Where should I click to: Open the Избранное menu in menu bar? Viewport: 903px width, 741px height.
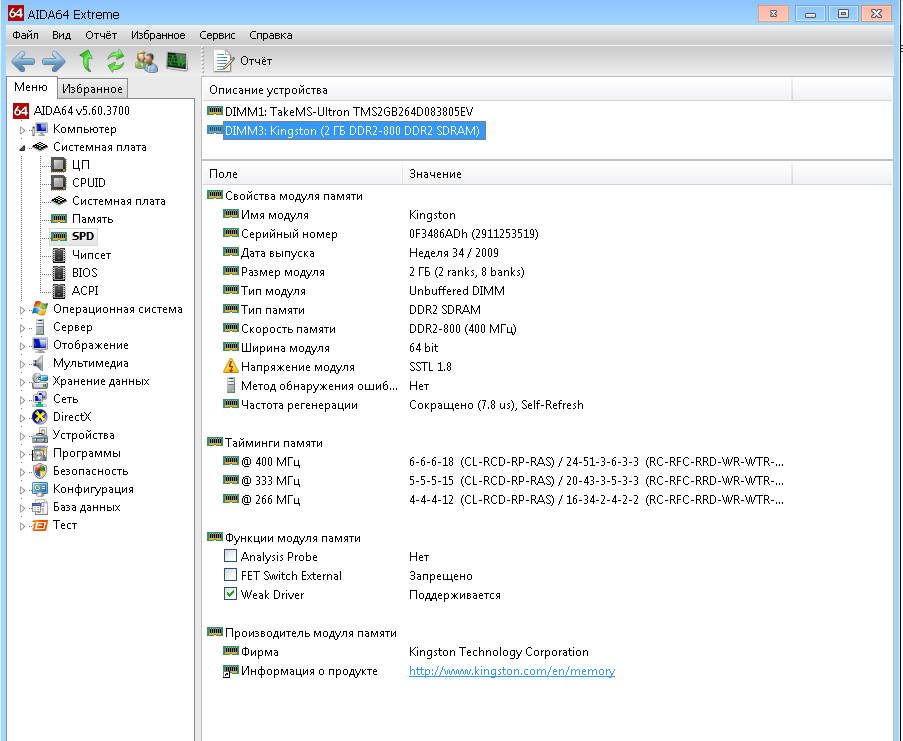[158, 35]
